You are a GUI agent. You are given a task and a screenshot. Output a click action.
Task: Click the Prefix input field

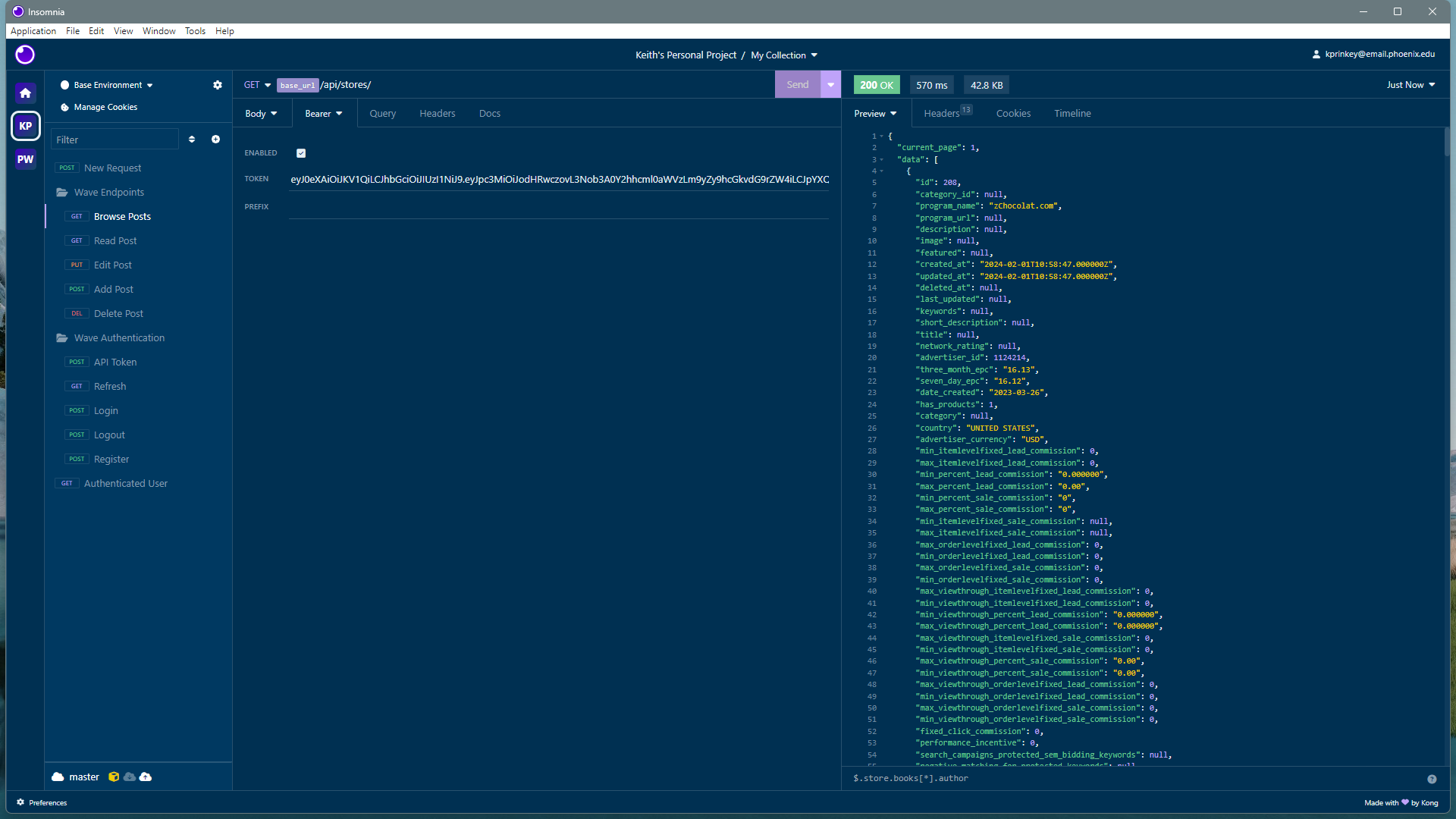[559, 207]
